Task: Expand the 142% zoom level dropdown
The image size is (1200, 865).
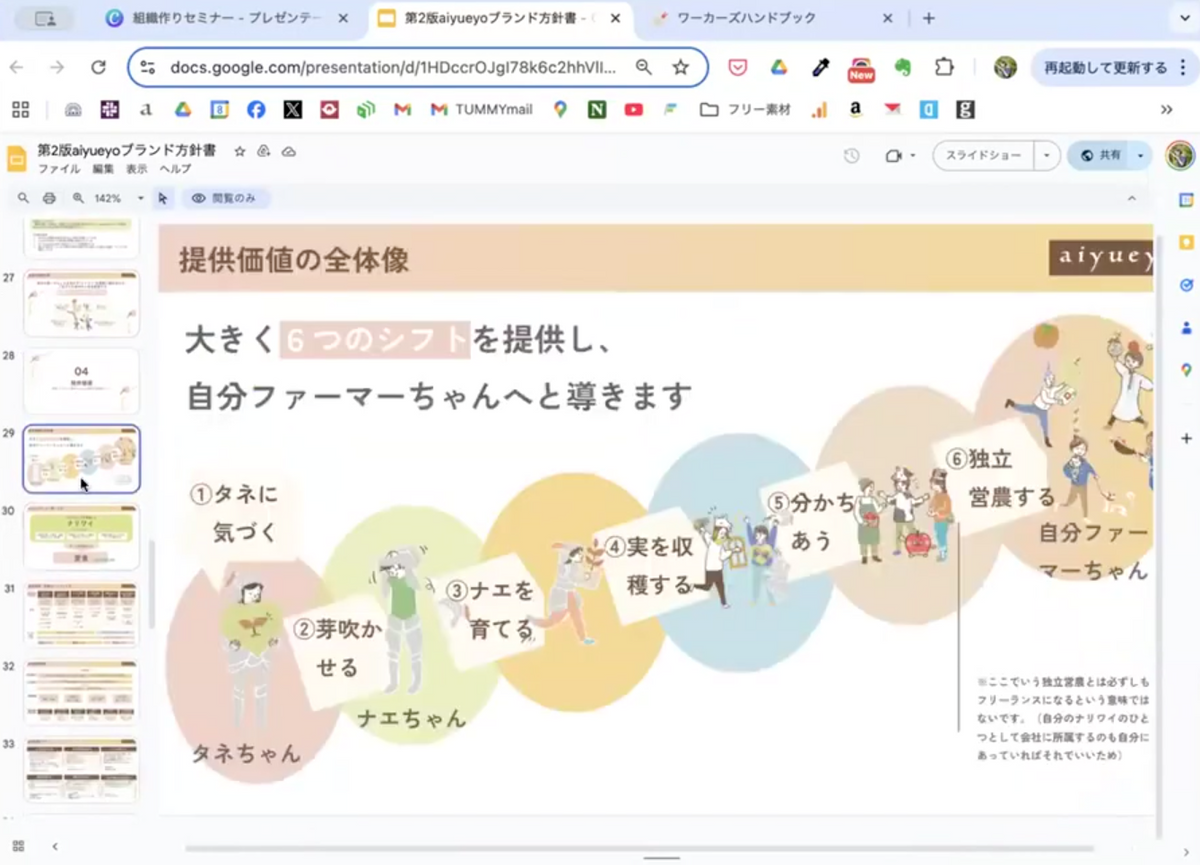Action: click(140, 198)
